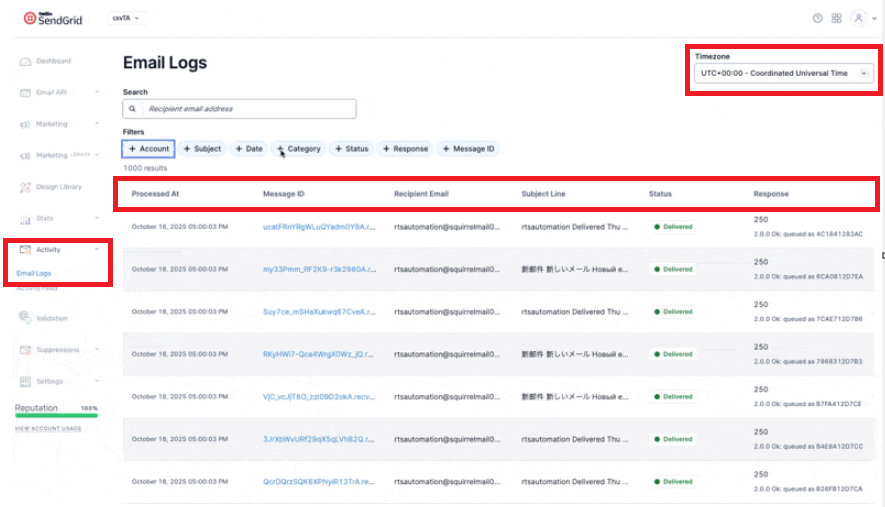
Task: Click the Design Library sidebar icon
Action: click(27, 187)
